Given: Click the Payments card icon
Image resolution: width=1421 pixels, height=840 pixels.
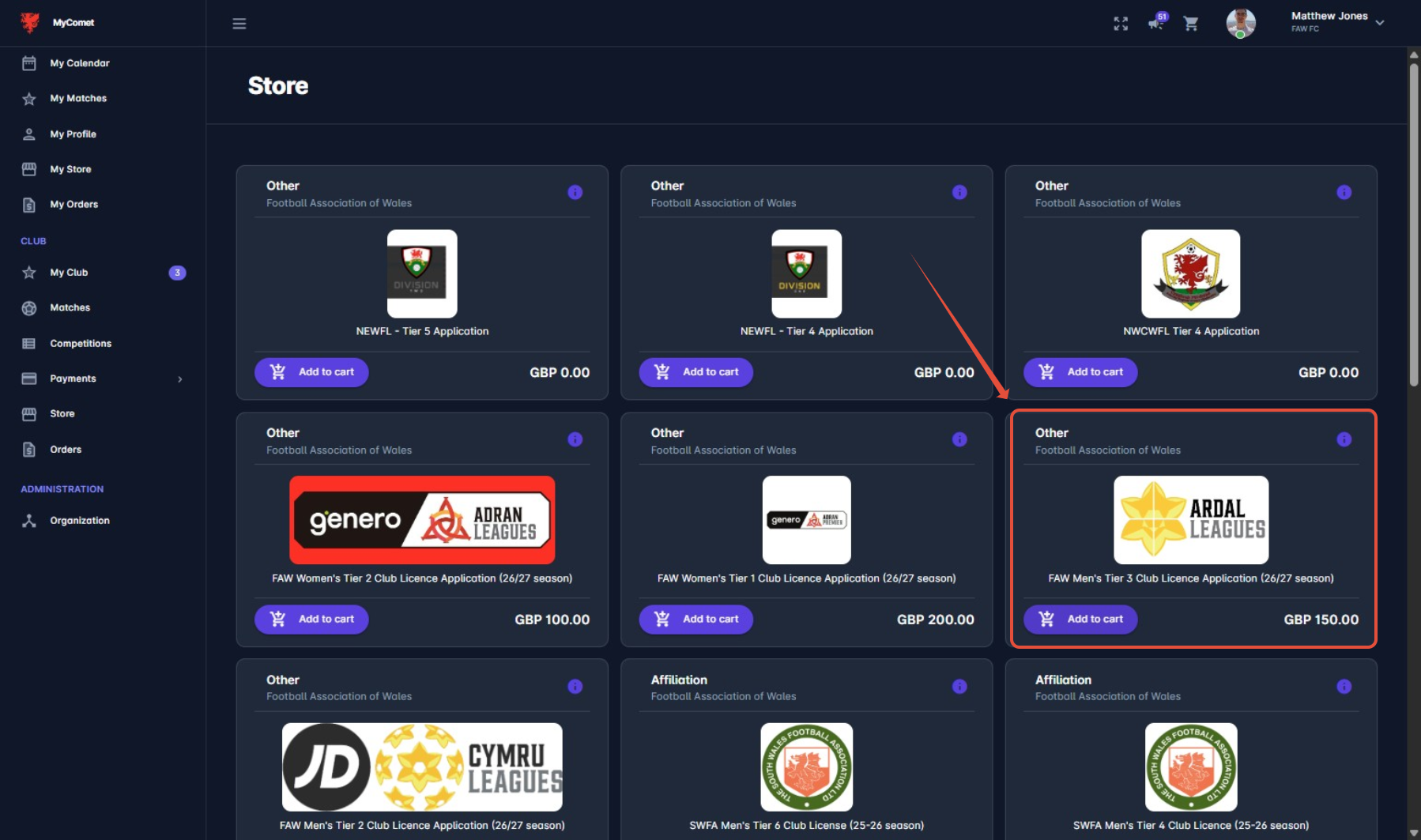Looking at the screenshot, I should pyautogui.click(x=29, y=379).
